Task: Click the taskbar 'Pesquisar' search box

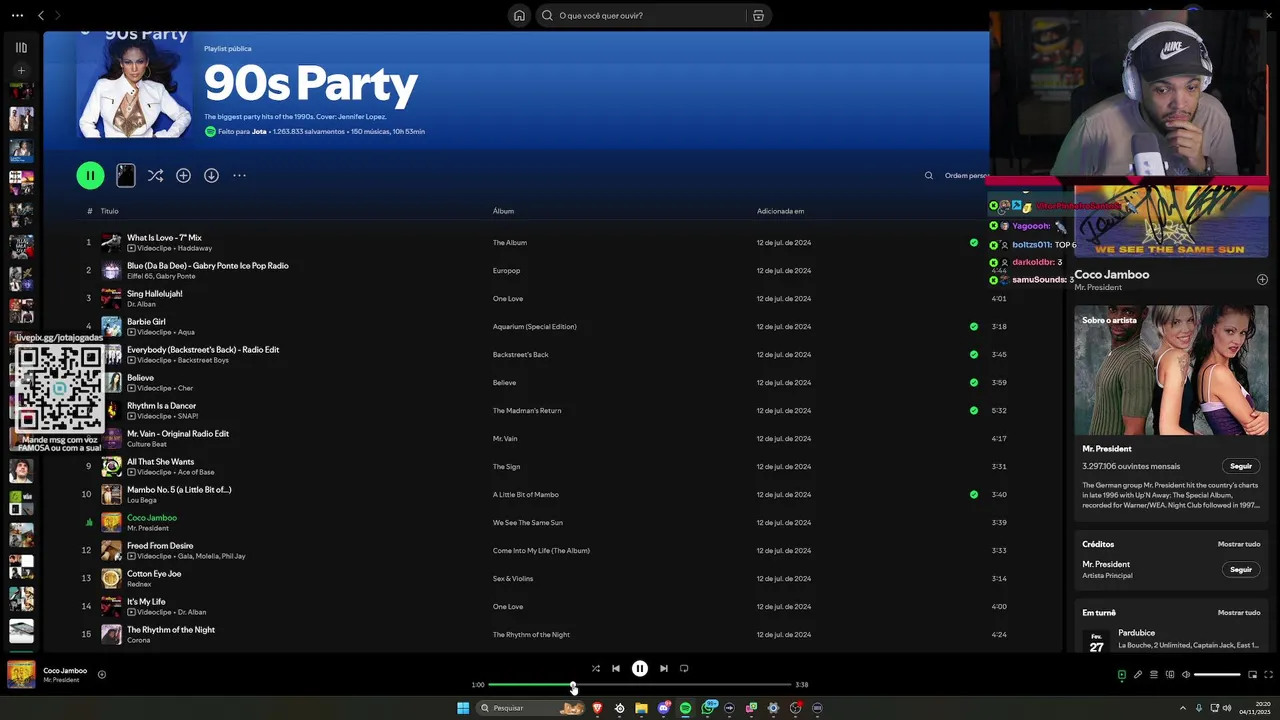Action: 531,708
